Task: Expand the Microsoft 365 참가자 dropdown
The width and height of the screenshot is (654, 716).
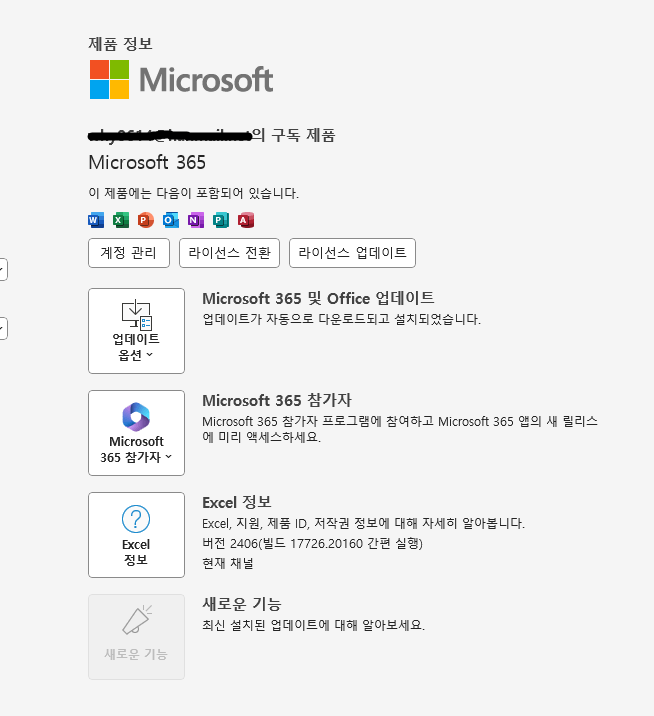Action: (x=137, y=433)
